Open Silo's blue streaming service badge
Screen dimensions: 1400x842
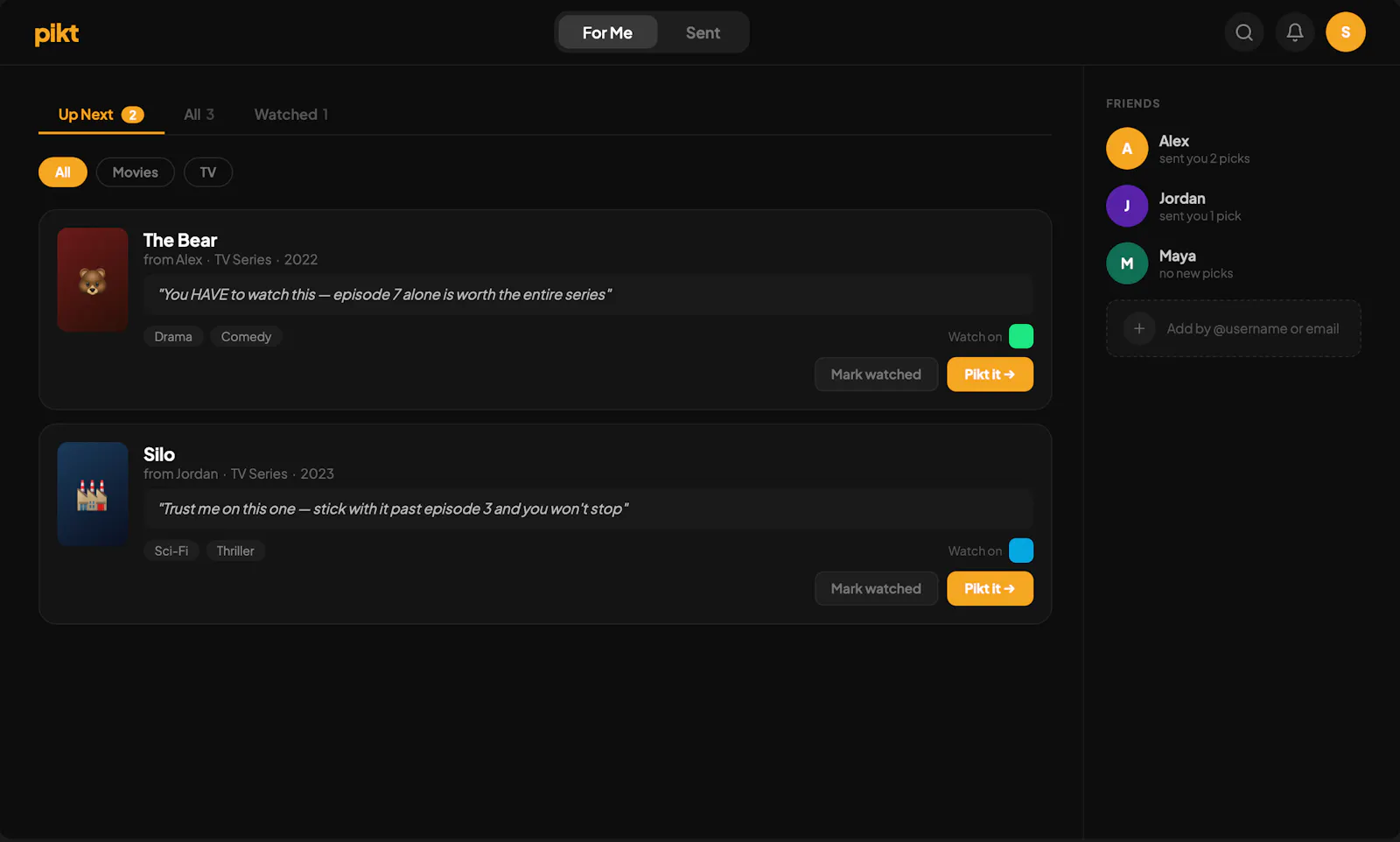coord(1021,551)
